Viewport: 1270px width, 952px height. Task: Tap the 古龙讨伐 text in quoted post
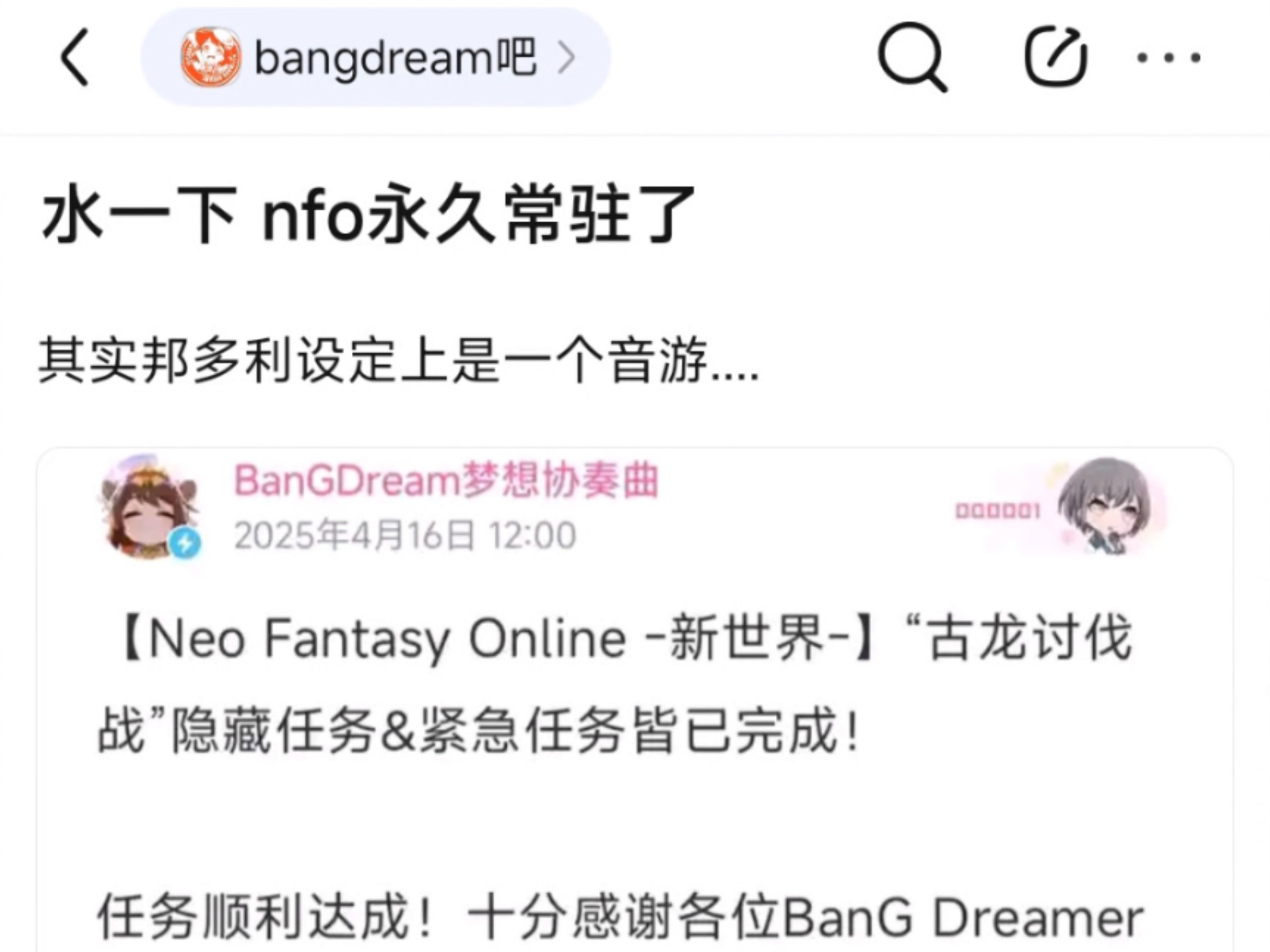pos(1030,639)
